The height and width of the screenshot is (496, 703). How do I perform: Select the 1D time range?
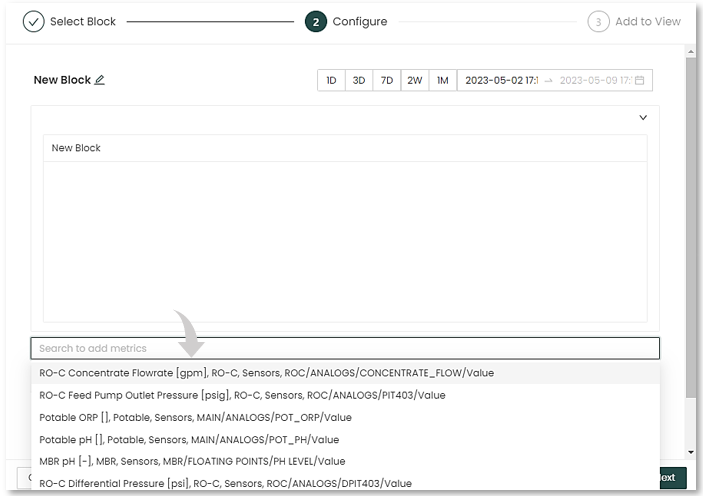coord(331,80)
